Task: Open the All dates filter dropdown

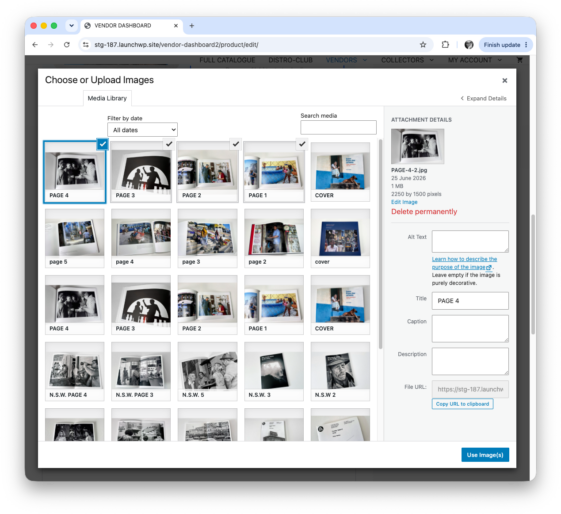Action: pos(142,130)
